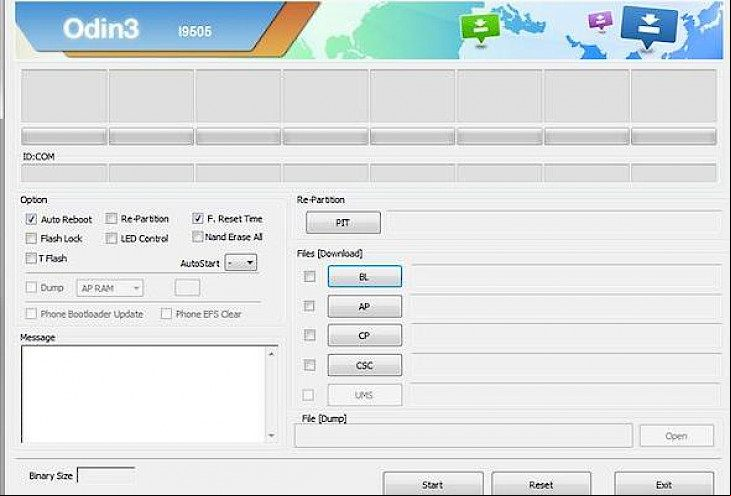Image resolution: width=731 pixels, height=496 pixels.
Task: Enable the Flash Lock checkbox
Action: [31, 238]
